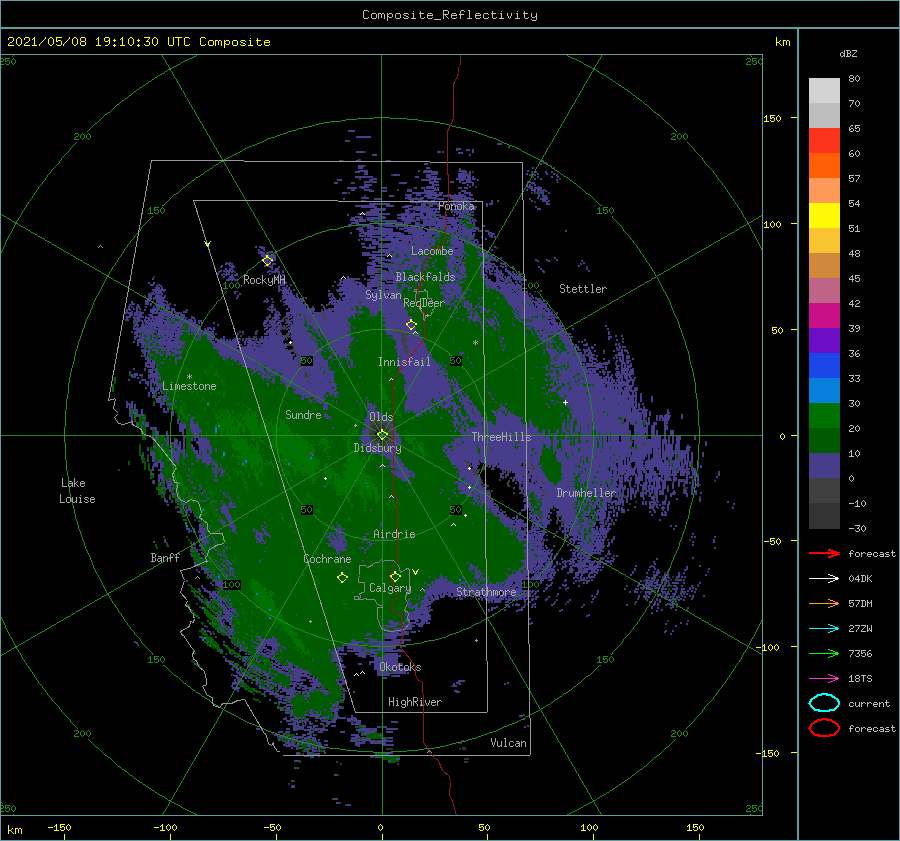Click the Lake Louise label
This screenshot has height=841, width=900.
tap(77, 491)
